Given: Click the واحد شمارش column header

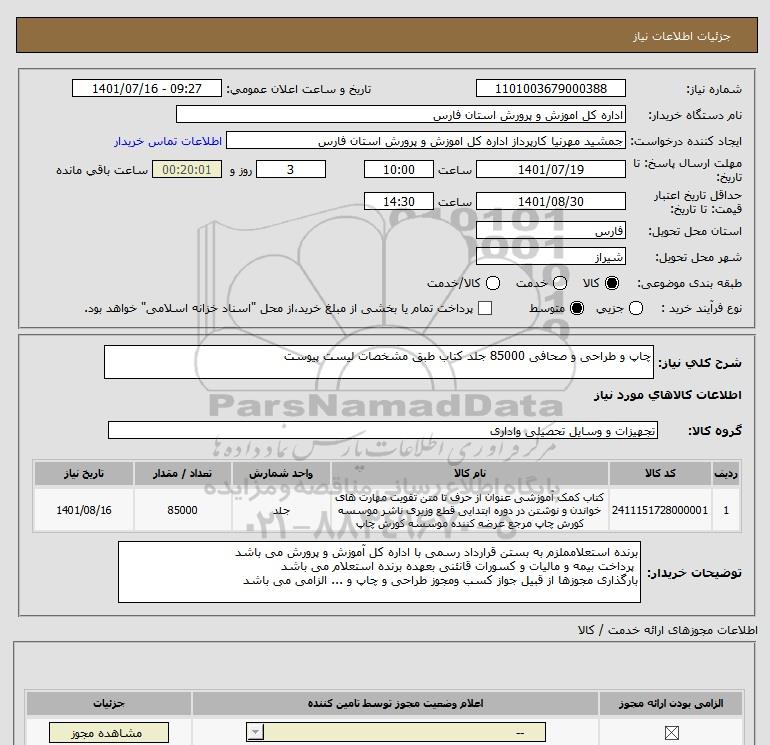Looking at the screenshot, I should [x=281, y=473].
